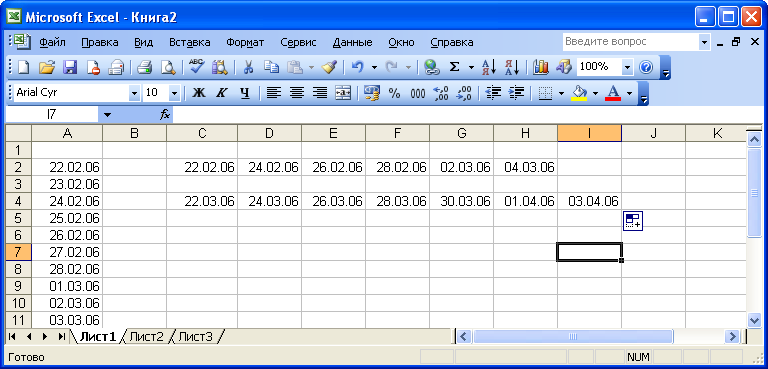Select row 4 header

18,201
